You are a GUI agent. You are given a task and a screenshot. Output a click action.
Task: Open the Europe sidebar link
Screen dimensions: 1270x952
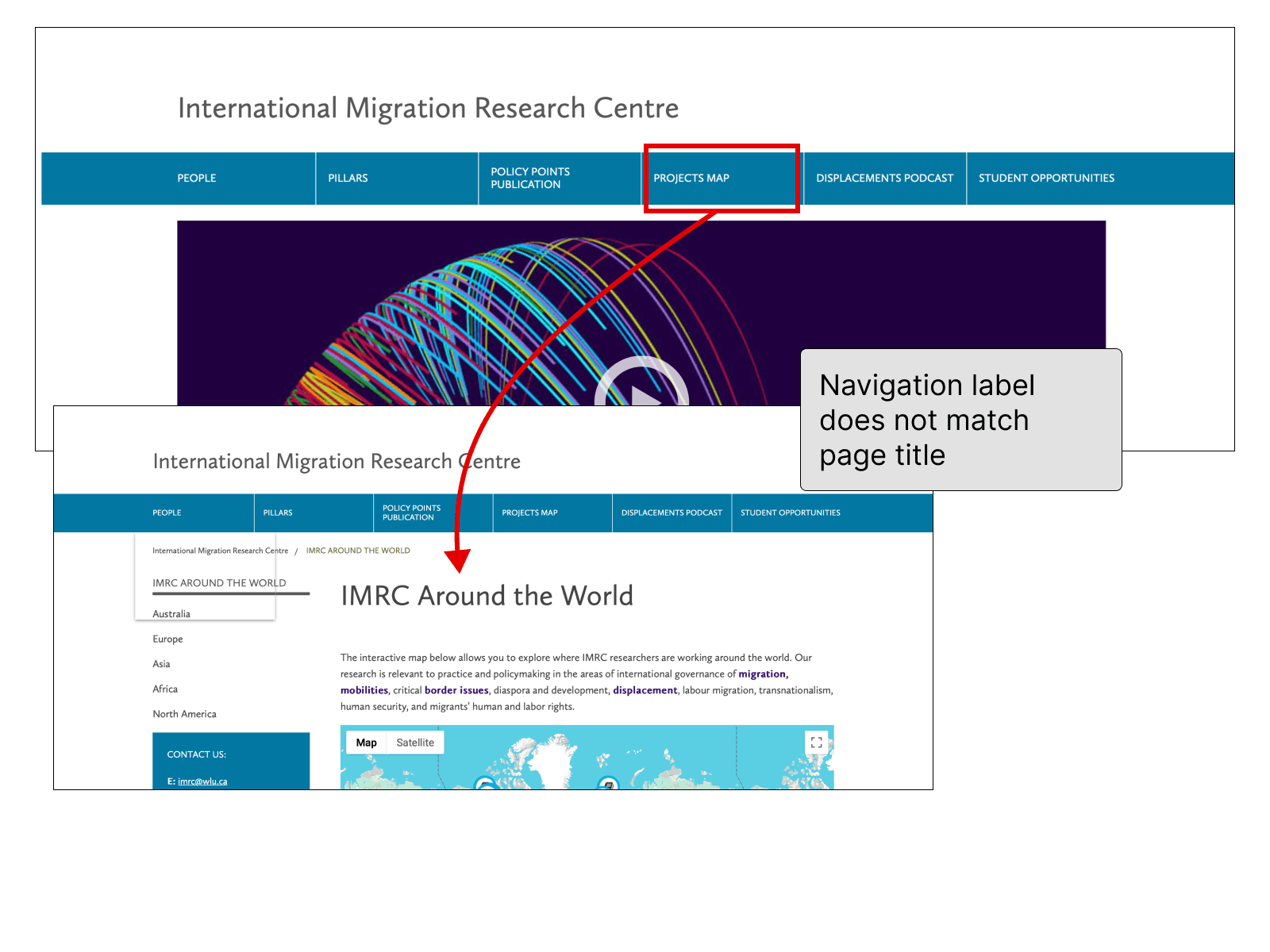(x=167, y=639)
